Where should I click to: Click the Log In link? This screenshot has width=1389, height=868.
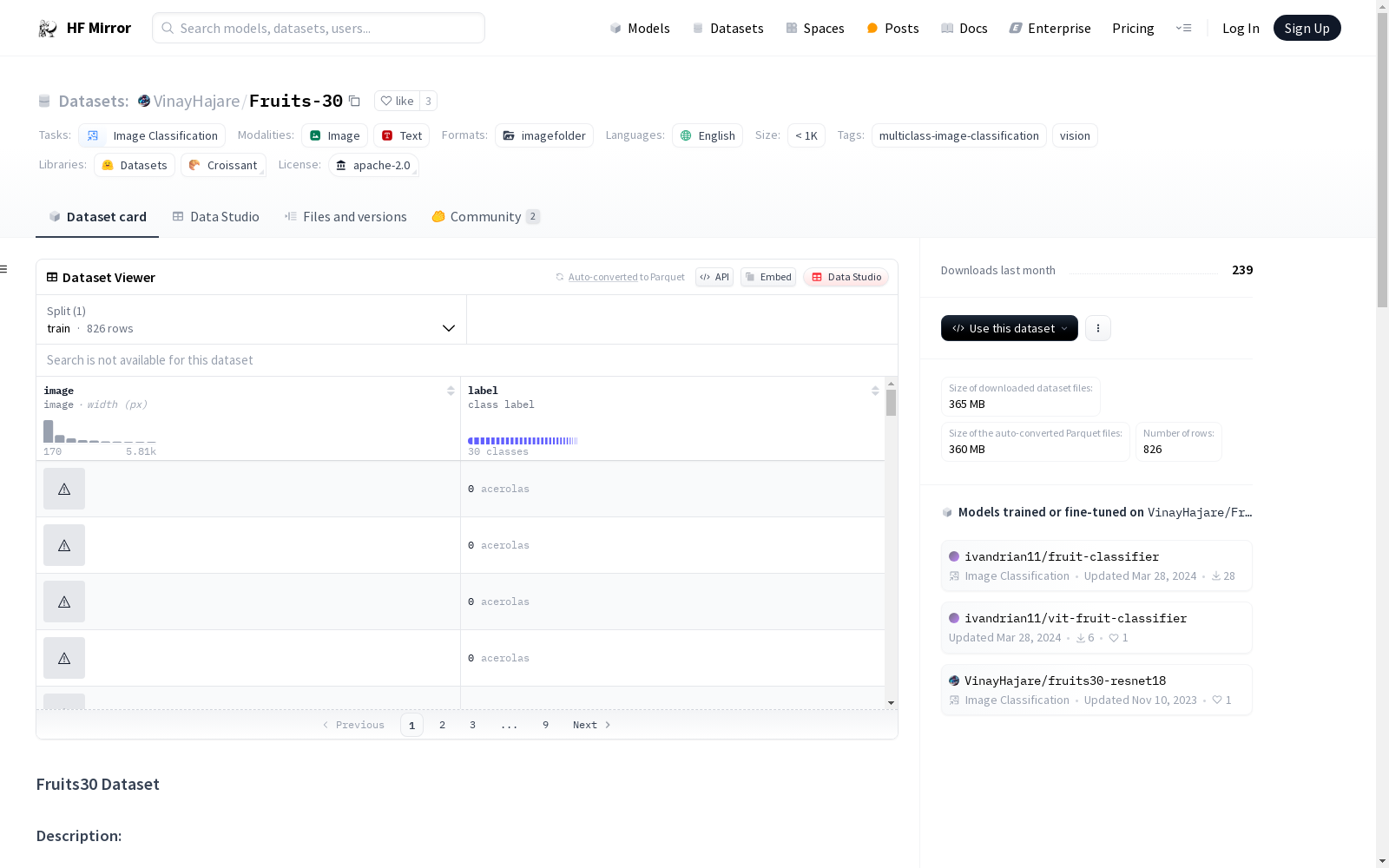1241,29
